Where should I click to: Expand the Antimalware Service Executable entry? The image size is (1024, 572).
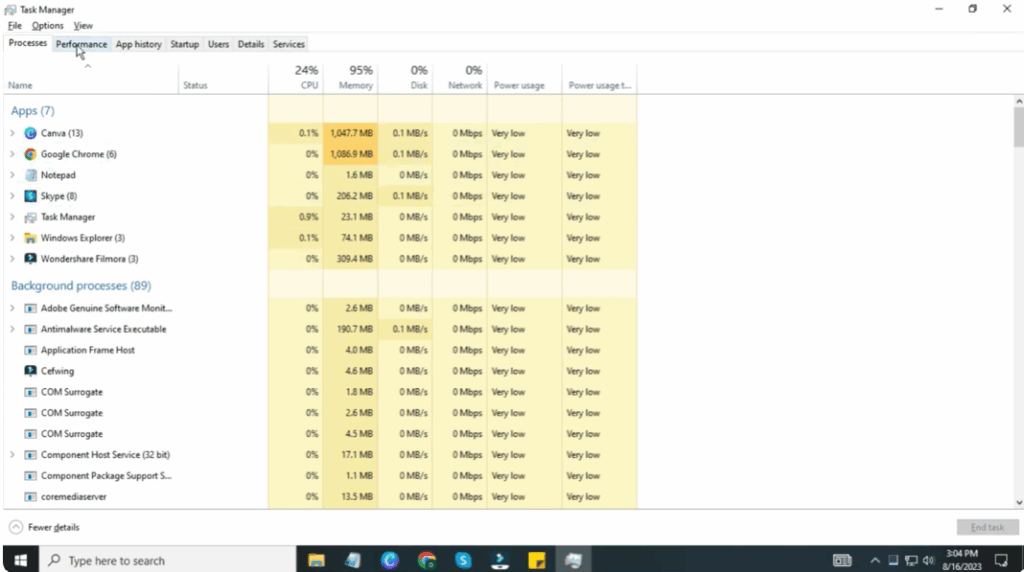coord(12,329)
